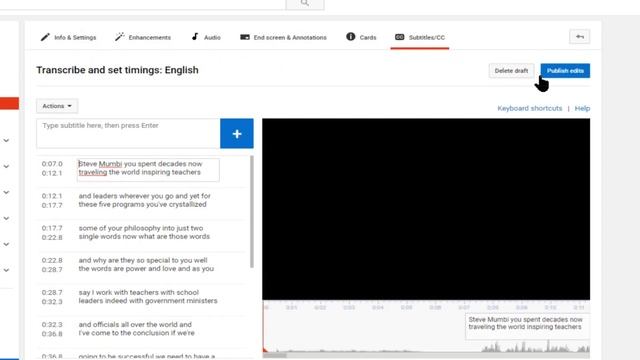This screenshot has height=360, width=640.
Task: Click the timeline horizontal scrollbar
Action: pyautogui.click(x=274, y=355)
